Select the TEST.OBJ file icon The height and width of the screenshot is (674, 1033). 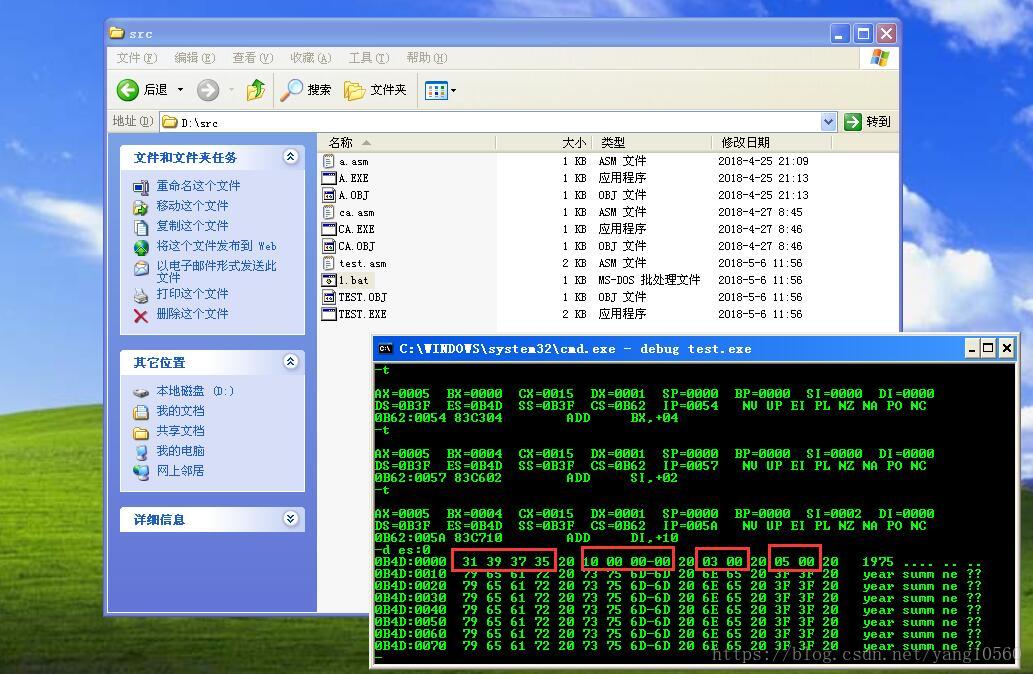329,297
